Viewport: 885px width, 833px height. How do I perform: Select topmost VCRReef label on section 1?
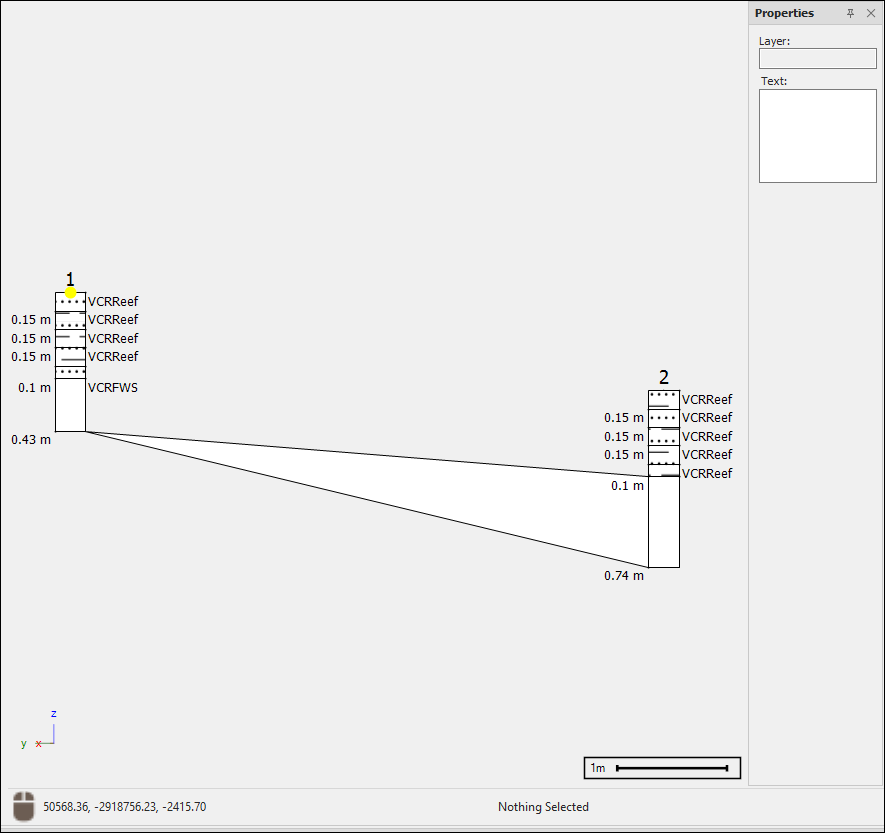click(x=113, y=301)
